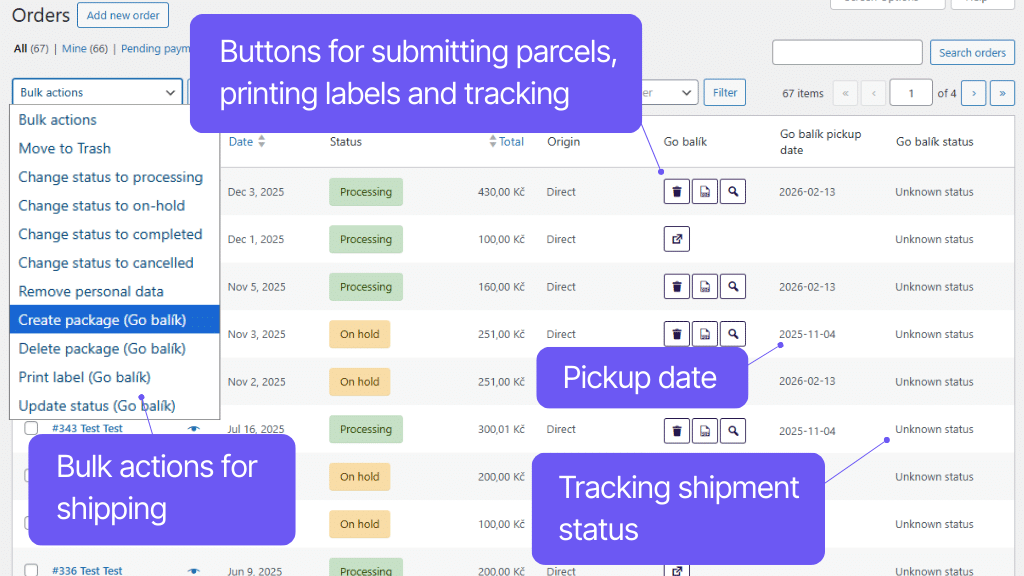Click Processing status badge in Dec 1, 2025 row
This screenshot has height=576, width=1024.
pos(366,239)
